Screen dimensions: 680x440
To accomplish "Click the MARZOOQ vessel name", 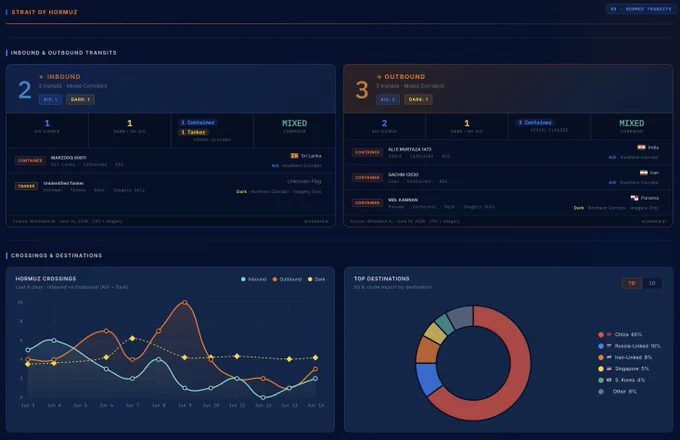I will coord(69,157).
